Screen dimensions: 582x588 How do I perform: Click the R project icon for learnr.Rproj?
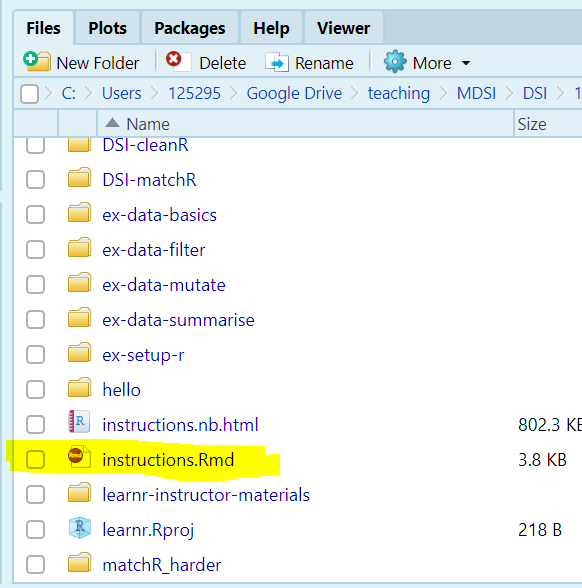click(80, 527)
